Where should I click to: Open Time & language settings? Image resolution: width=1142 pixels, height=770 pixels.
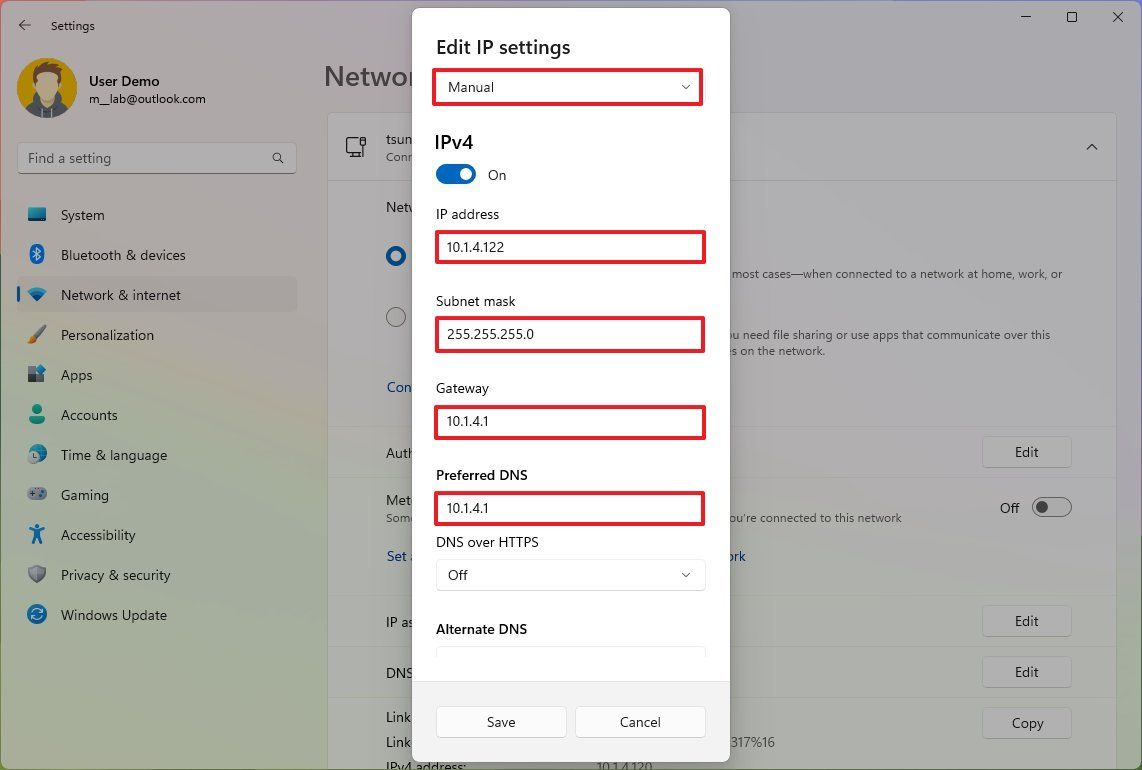pyautogui.click(x=37, y=455)
